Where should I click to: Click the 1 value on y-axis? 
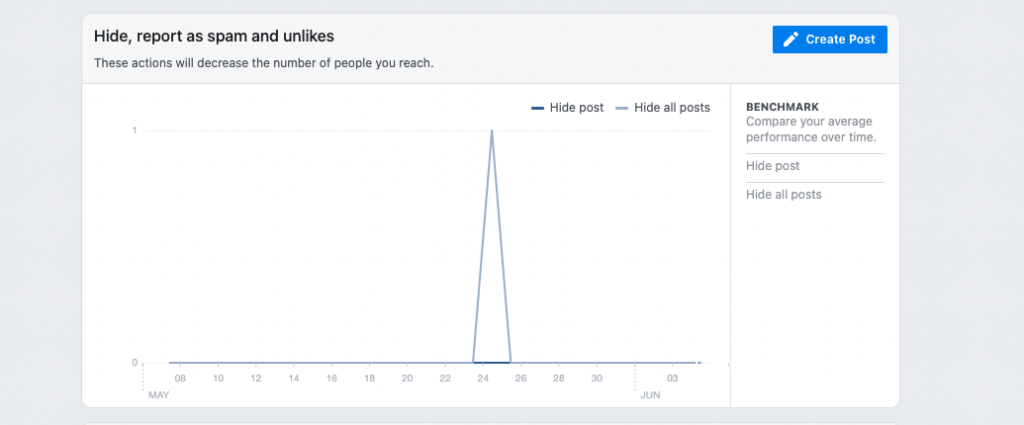(x=135, y=131)
